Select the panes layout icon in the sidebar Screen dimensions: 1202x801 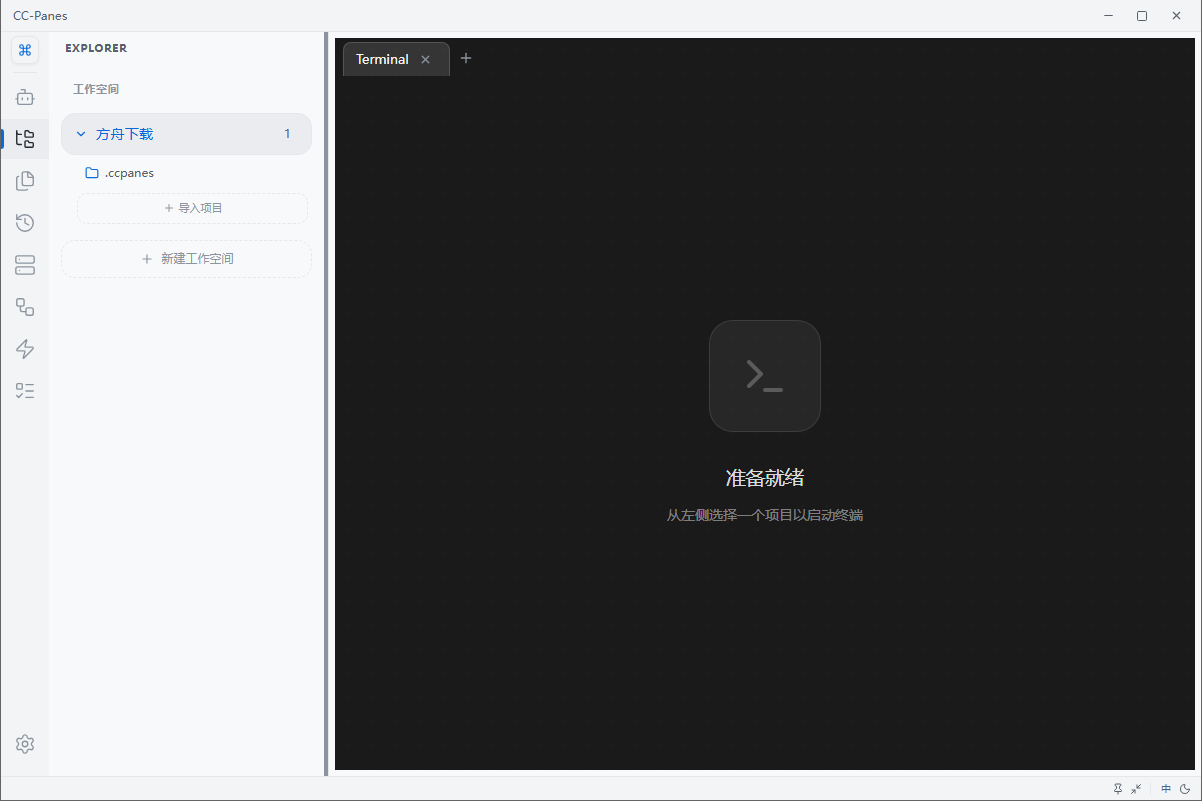[25, 264]
